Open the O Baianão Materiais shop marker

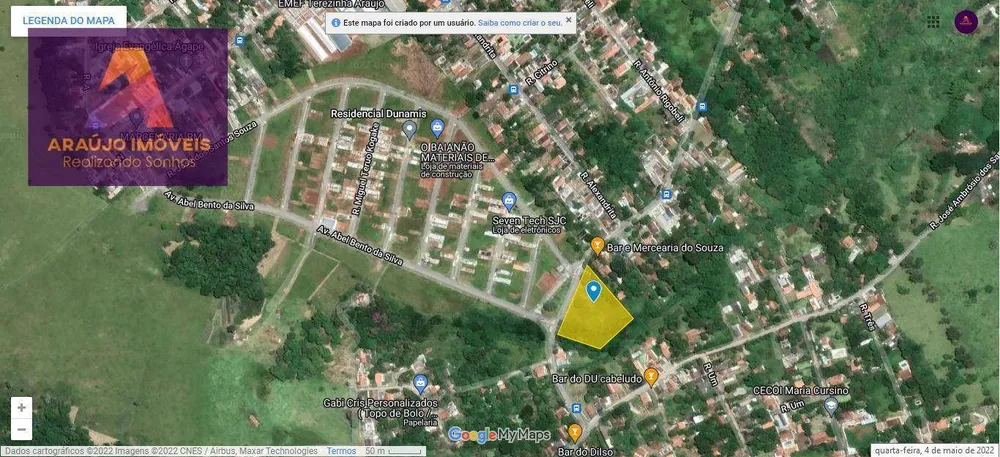click(x=437, y=128)
